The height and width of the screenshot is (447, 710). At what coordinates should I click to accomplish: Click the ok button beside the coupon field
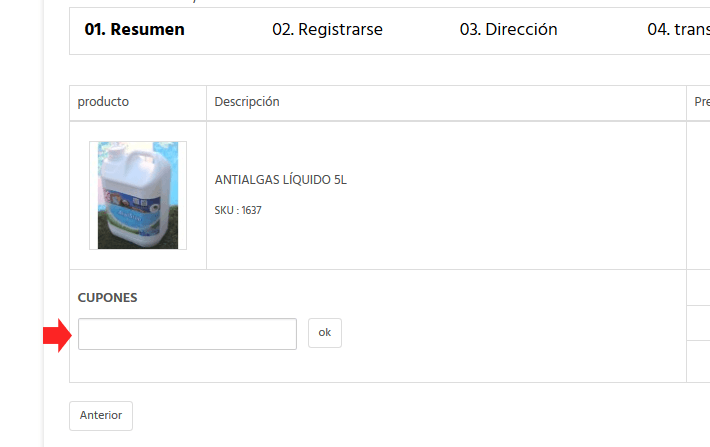325,333
